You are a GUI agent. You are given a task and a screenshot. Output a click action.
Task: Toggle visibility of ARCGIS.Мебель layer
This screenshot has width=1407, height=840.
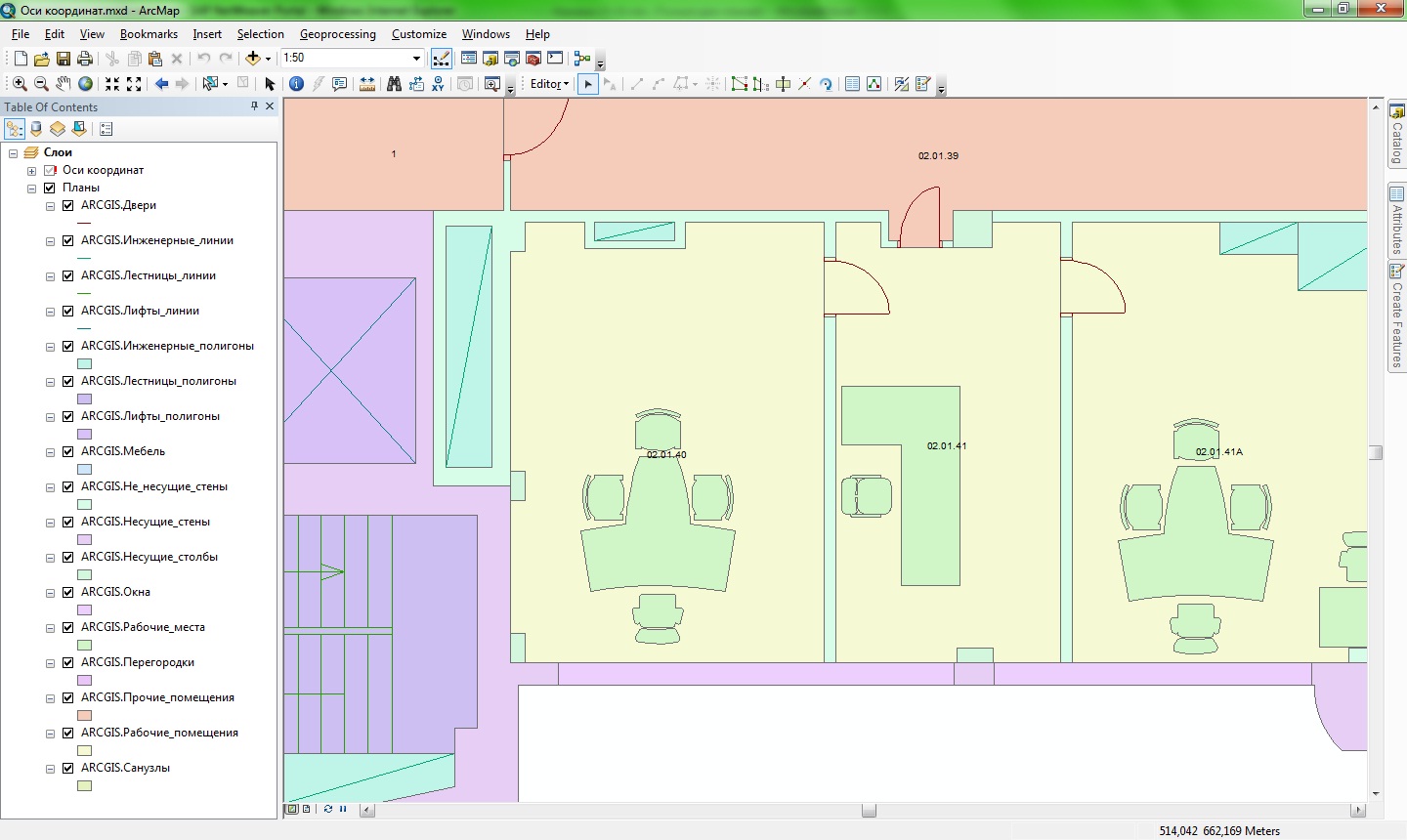point(68,451)
